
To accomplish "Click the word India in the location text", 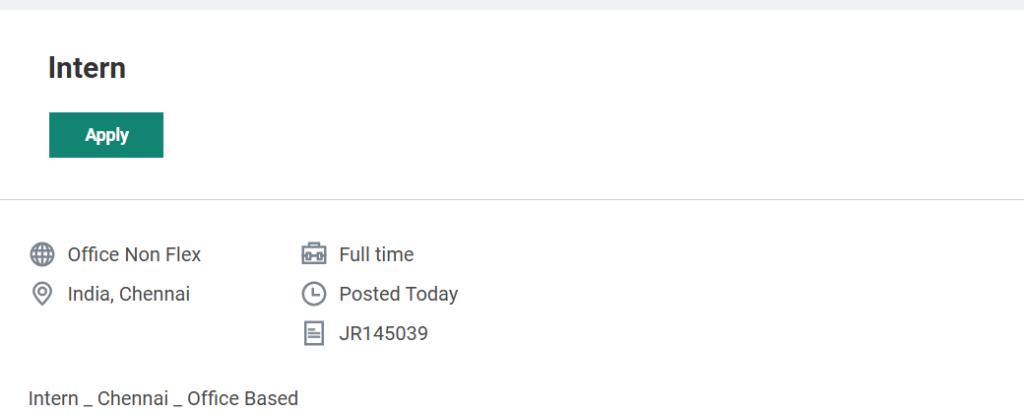I will pyautogui.click(x=89, y=294).
